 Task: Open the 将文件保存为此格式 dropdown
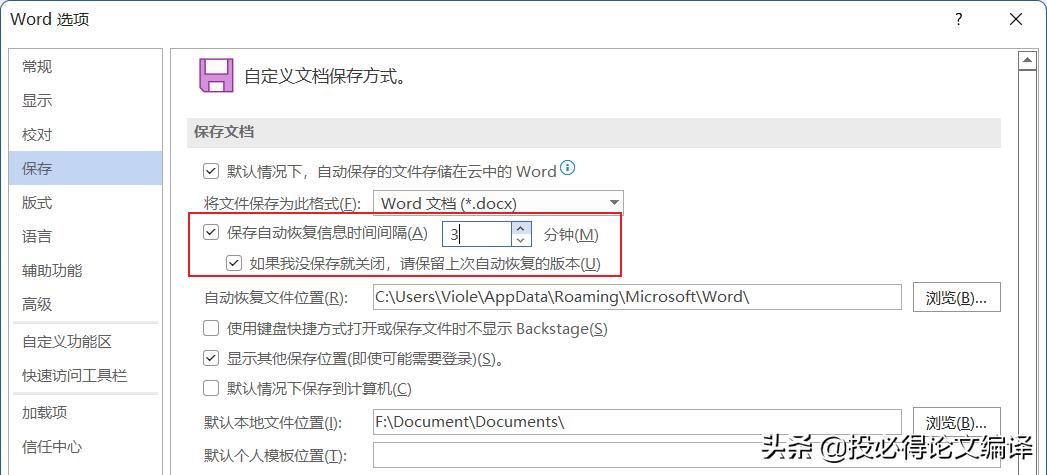pos(498,203)
